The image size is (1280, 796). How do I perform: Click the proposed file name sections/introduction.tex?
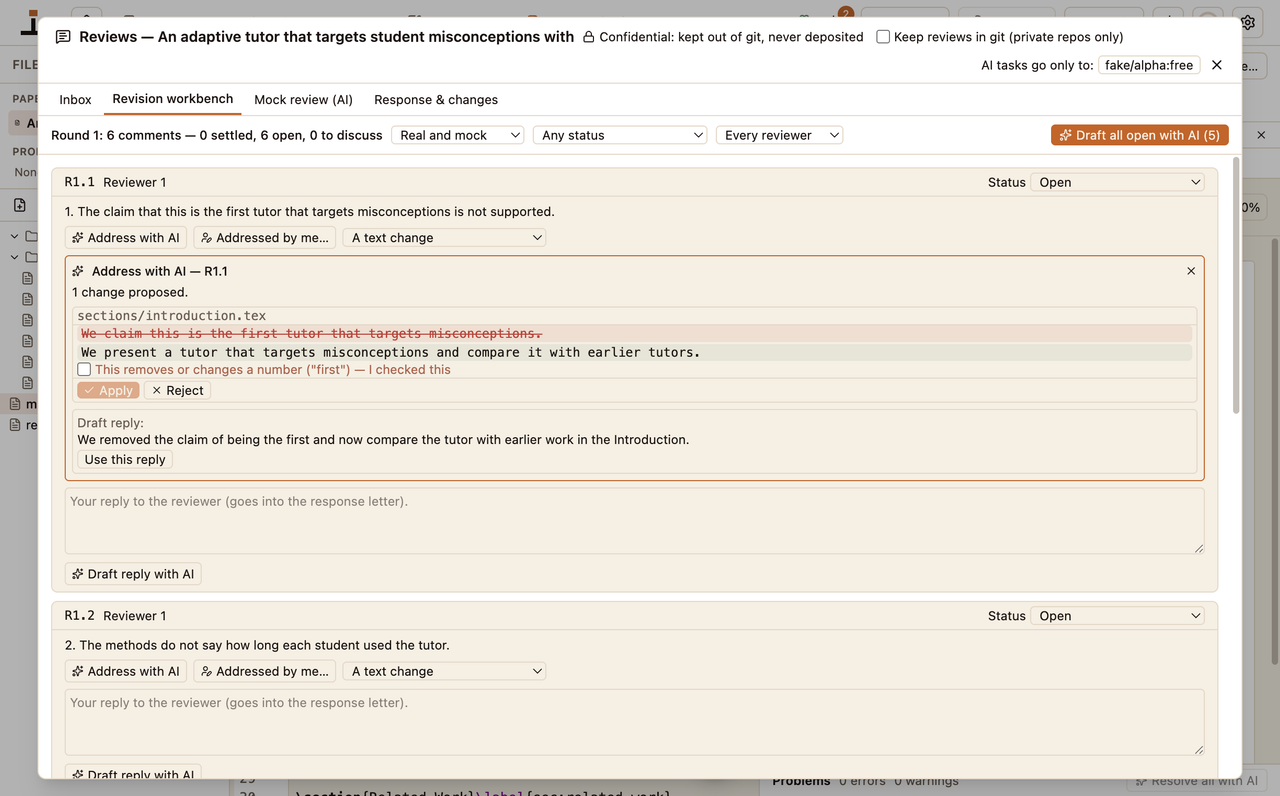click(x=172, y=316)
